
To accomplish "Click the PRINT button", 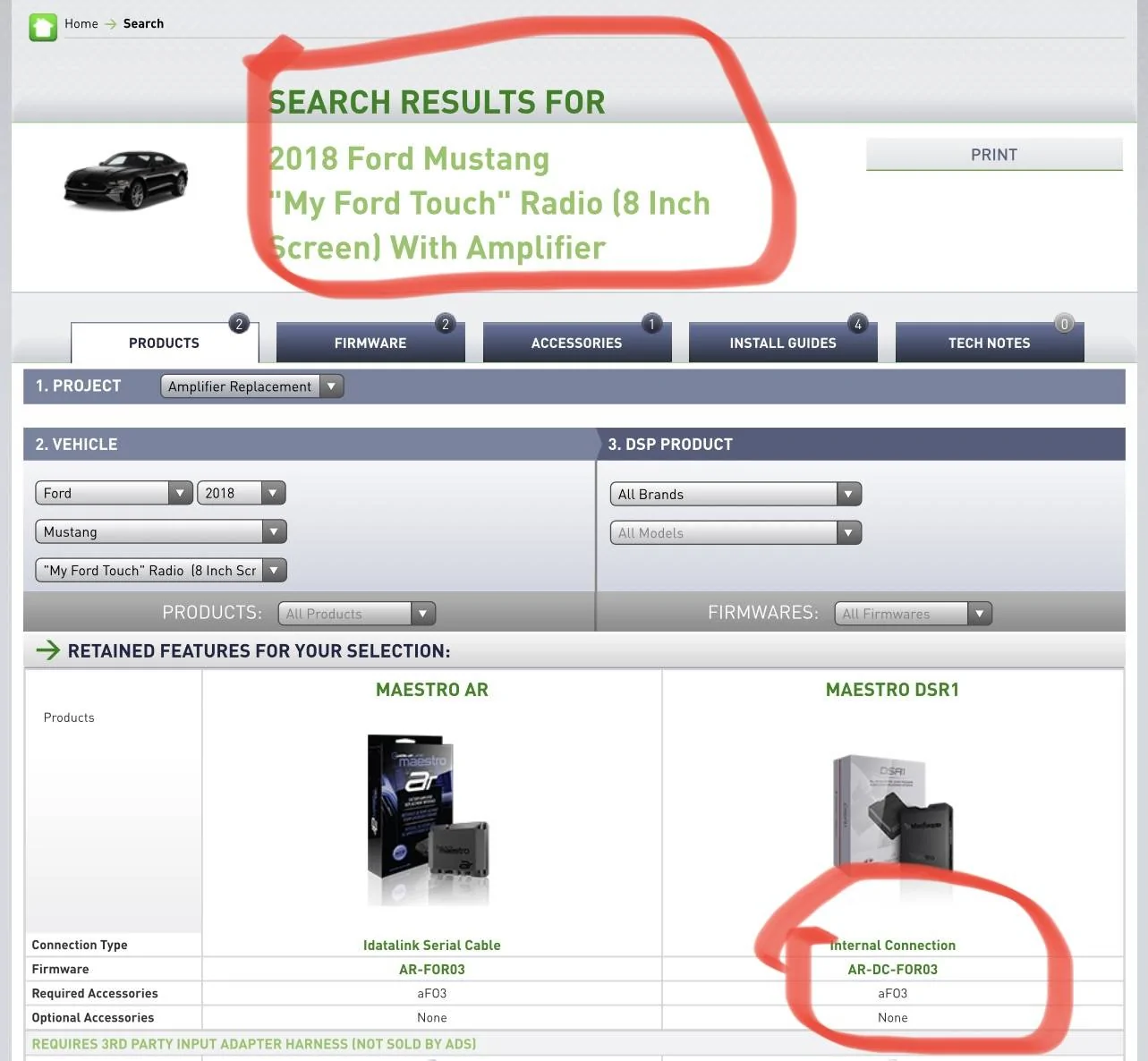I will [994, 155].
